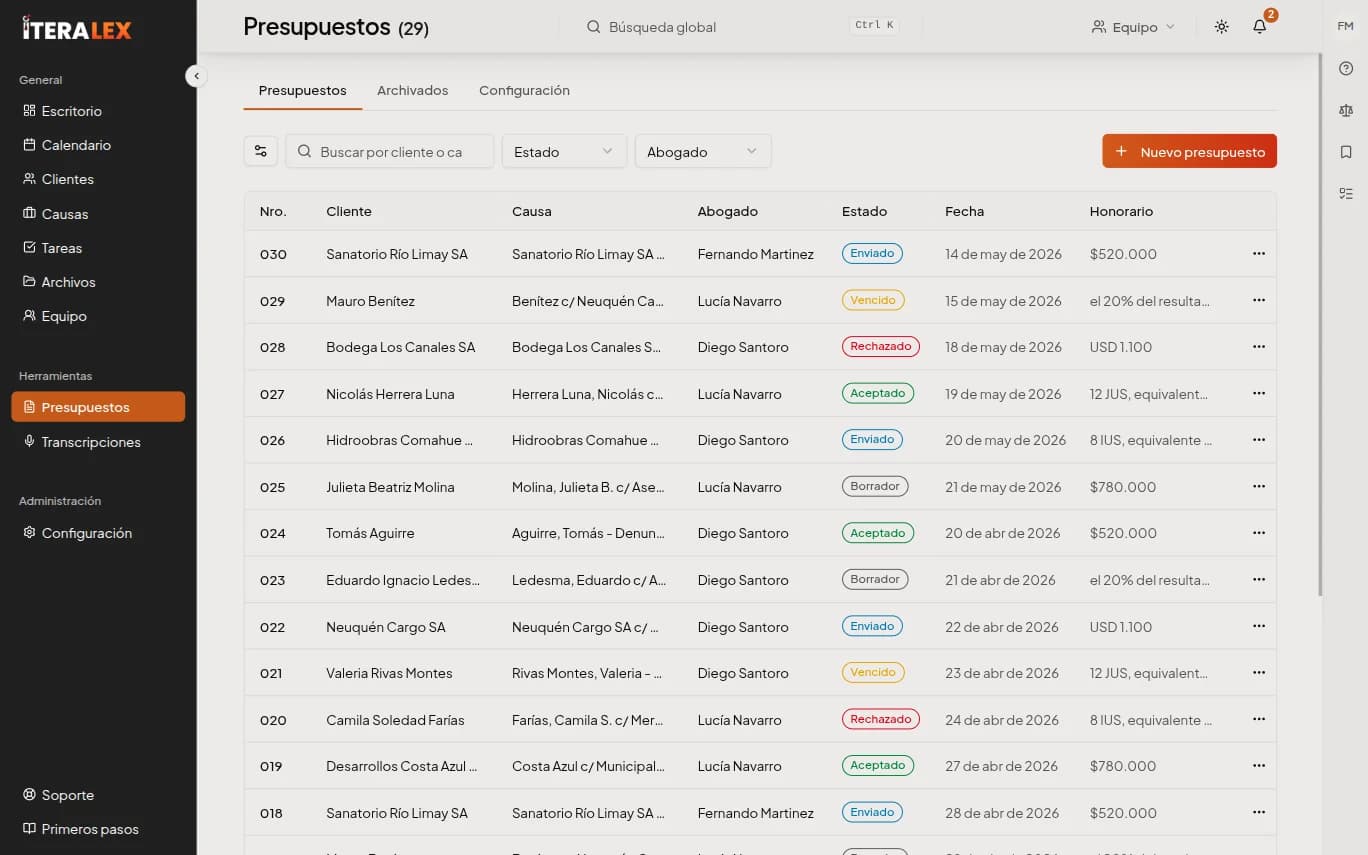This screenshot has width=1368, height=855.
Task: Select client Mauro Benítez
Action: 370,301
